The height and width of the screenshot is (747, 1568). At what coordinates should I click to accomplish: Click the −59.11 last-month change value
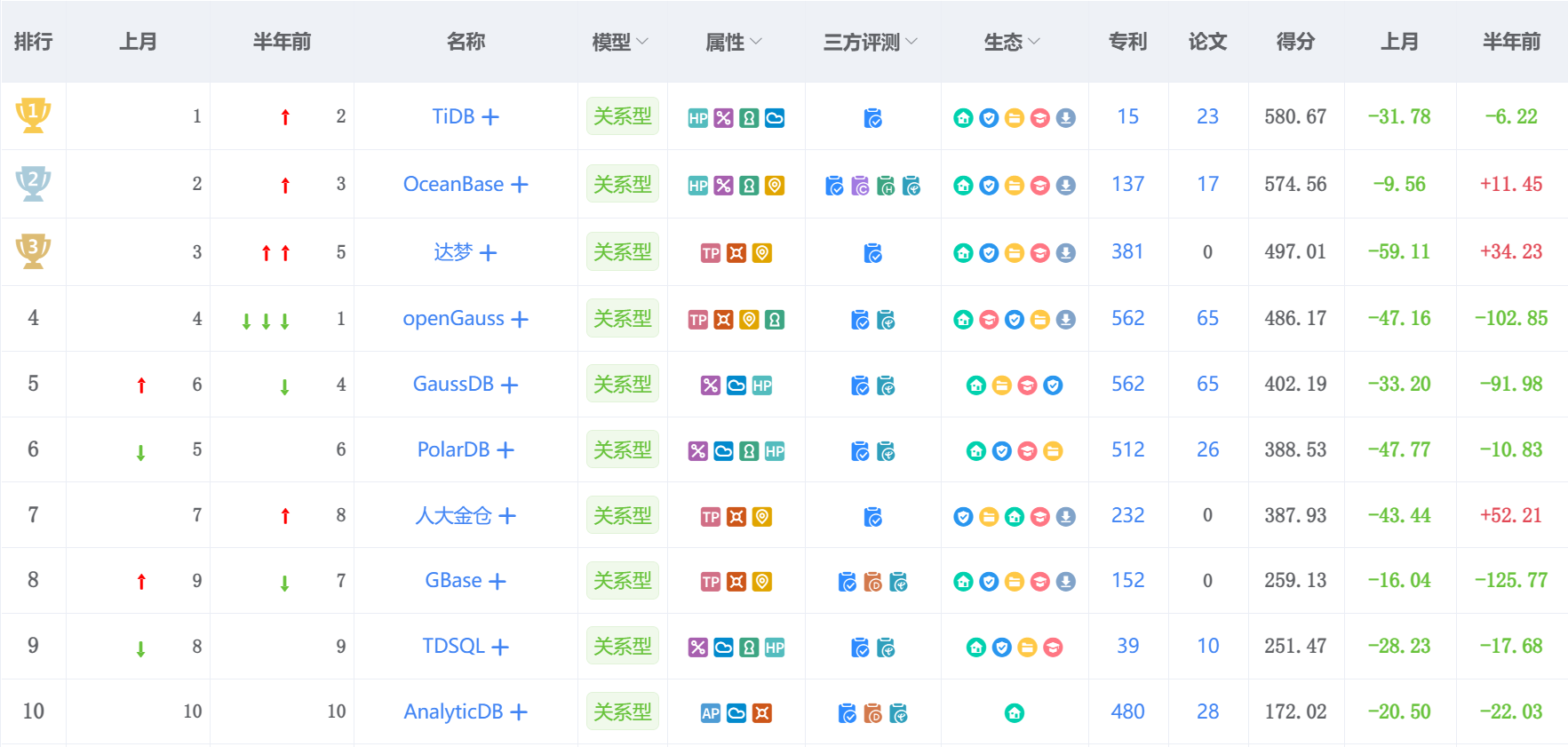(1399, 252)
